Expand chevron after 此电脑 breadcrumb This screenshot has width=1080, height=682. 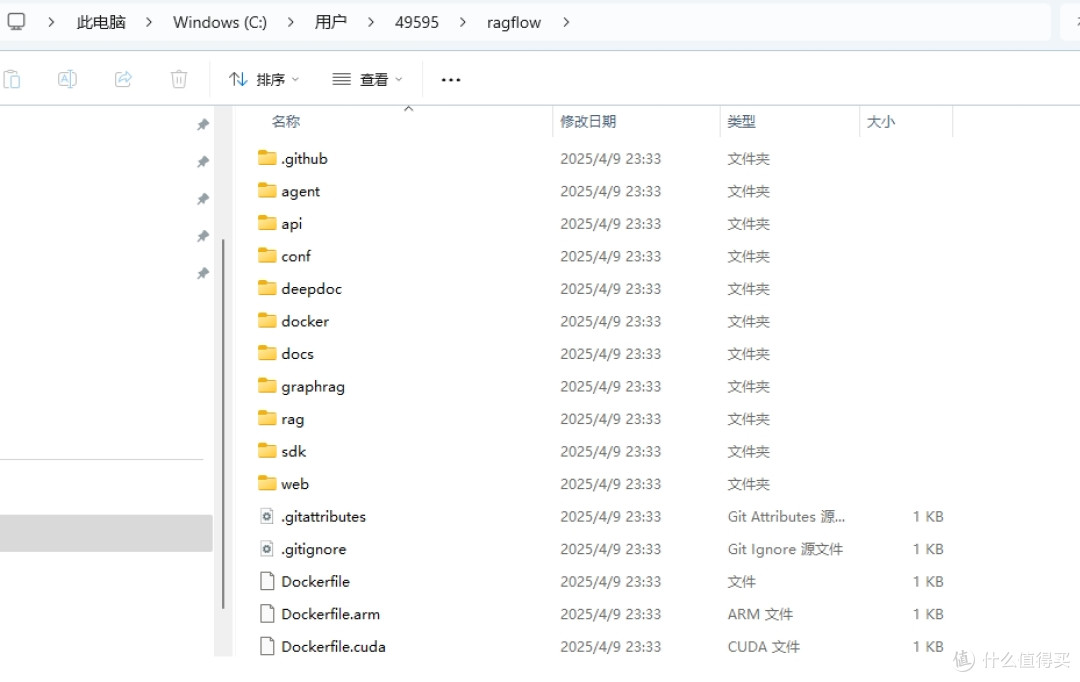click(x=149, y=23)
